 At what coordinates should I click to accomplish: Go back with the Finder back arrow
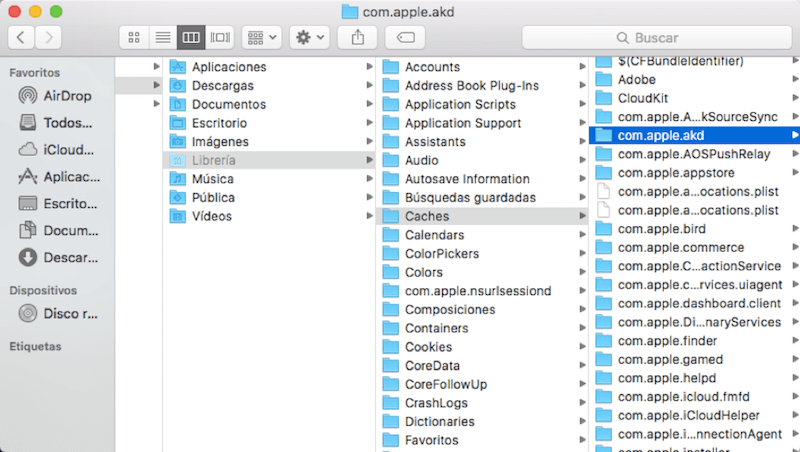[21, 37]
